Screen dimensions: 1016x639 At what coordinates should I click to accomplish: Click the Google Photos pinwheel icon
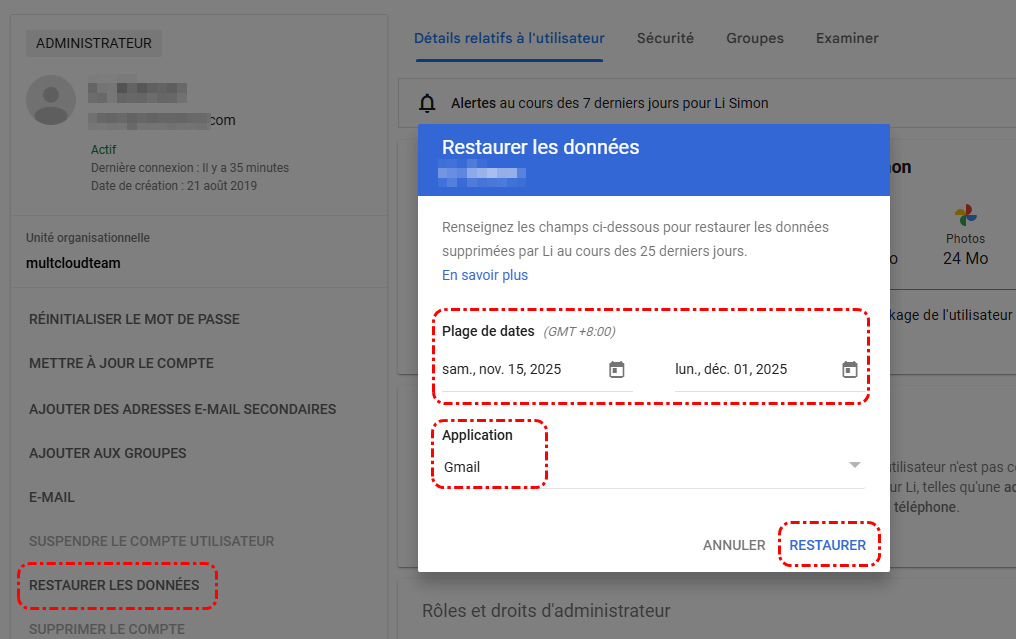[965, 215]
